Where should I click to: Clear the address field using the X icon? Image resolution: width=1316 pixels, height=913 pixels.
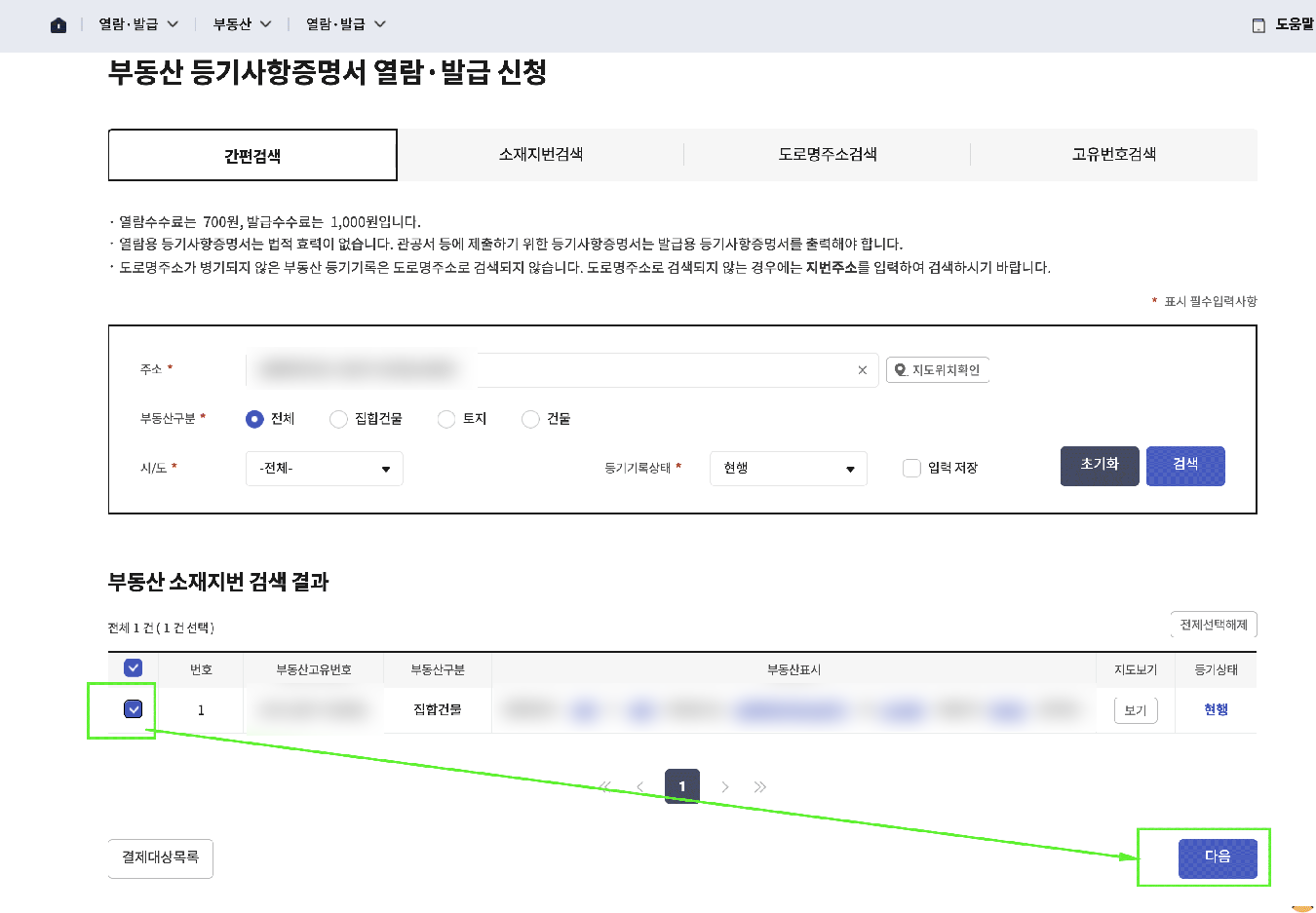[862, 369]
